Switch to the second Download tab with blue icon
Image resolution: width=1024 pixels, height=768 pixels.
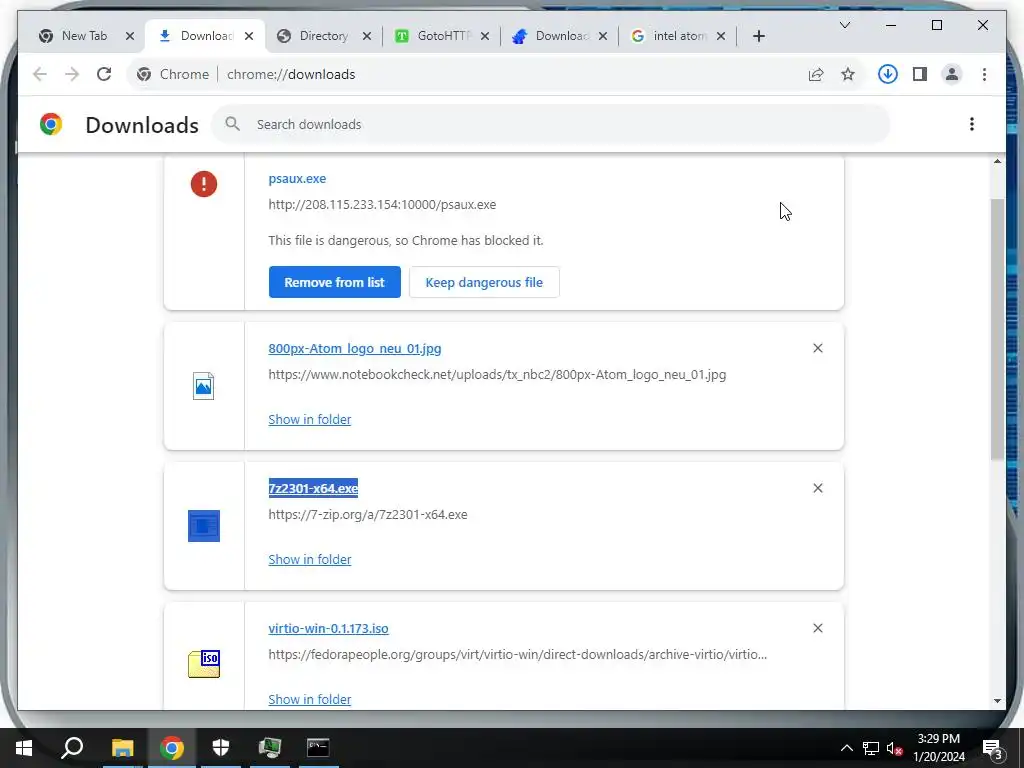(x=562, y=36)
